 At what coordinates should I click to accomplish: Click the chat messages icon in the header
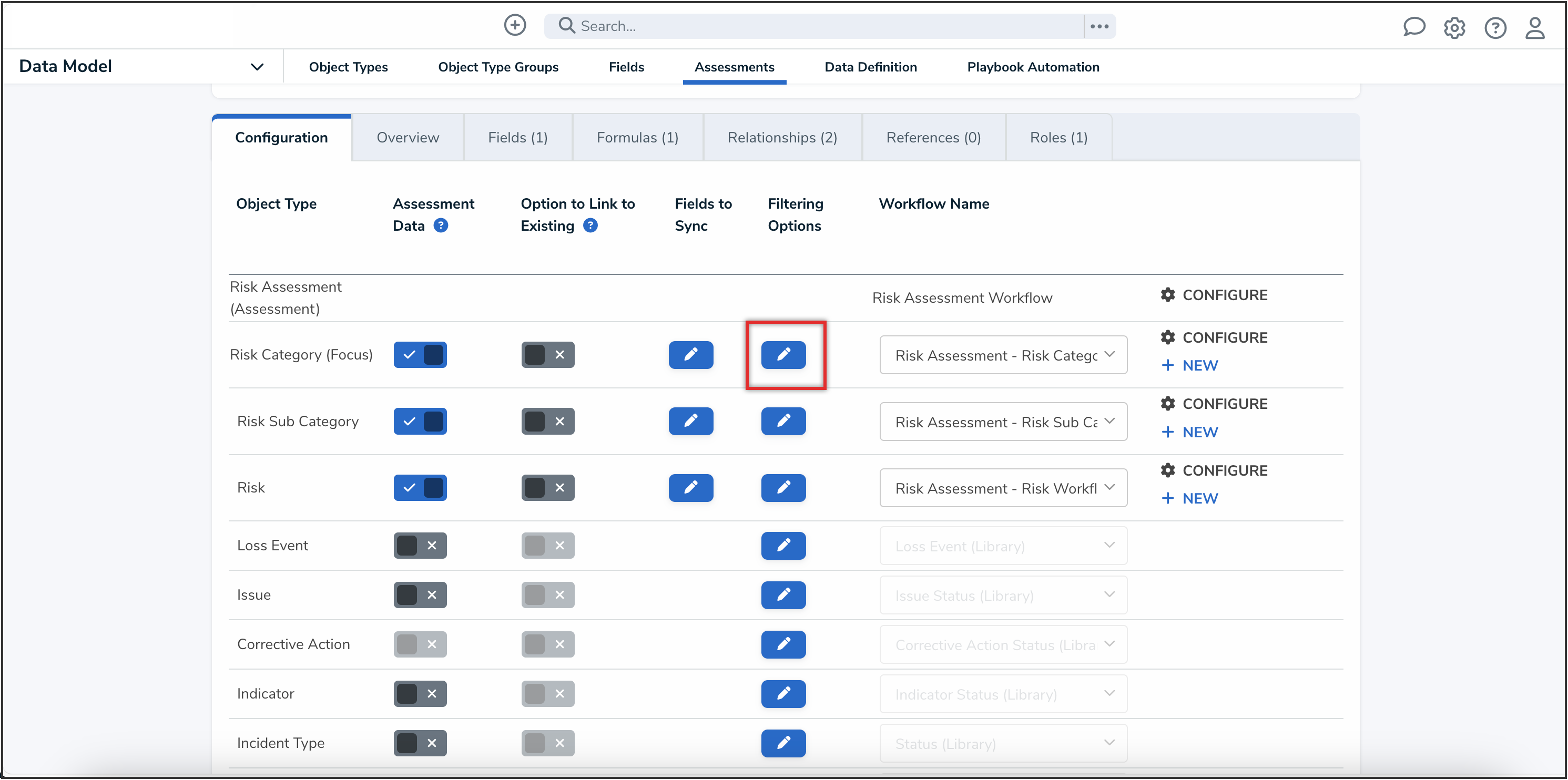pyautogui.click(x=1414, y=27)
